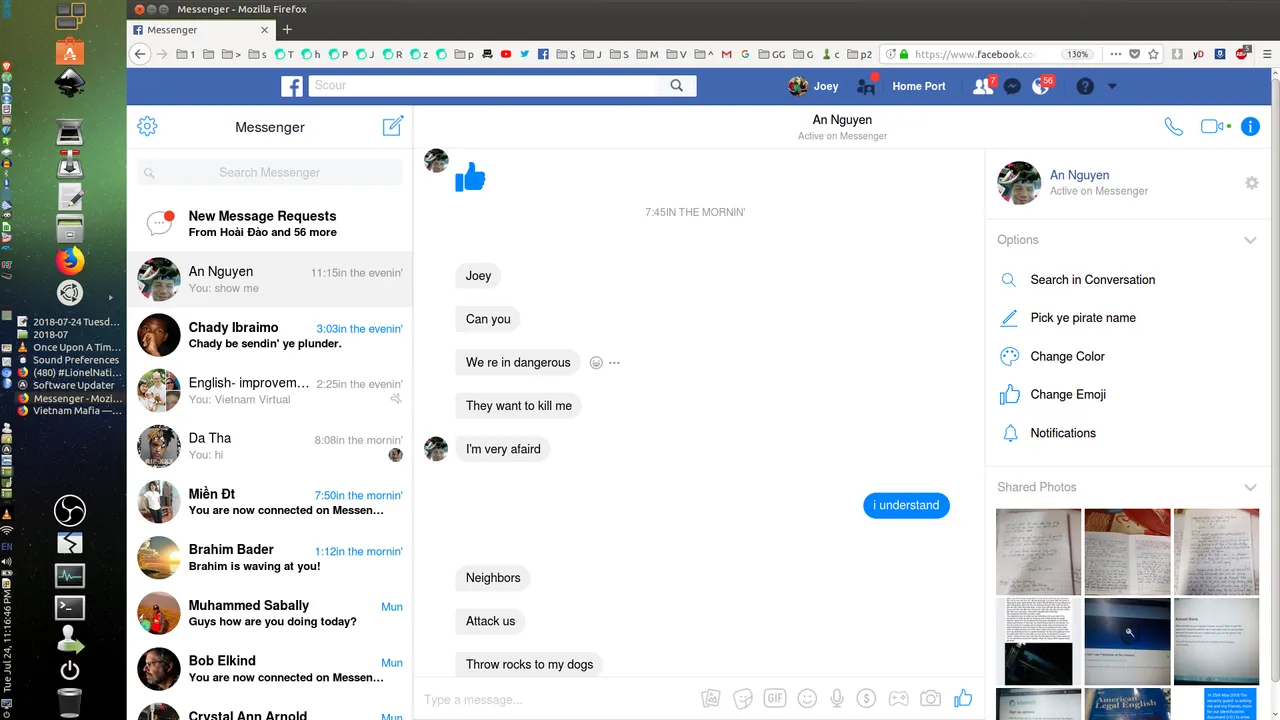This screenshot has width=1280, height=720.
Task: Open the emoji picker in the composer
Action: [807, 699]
